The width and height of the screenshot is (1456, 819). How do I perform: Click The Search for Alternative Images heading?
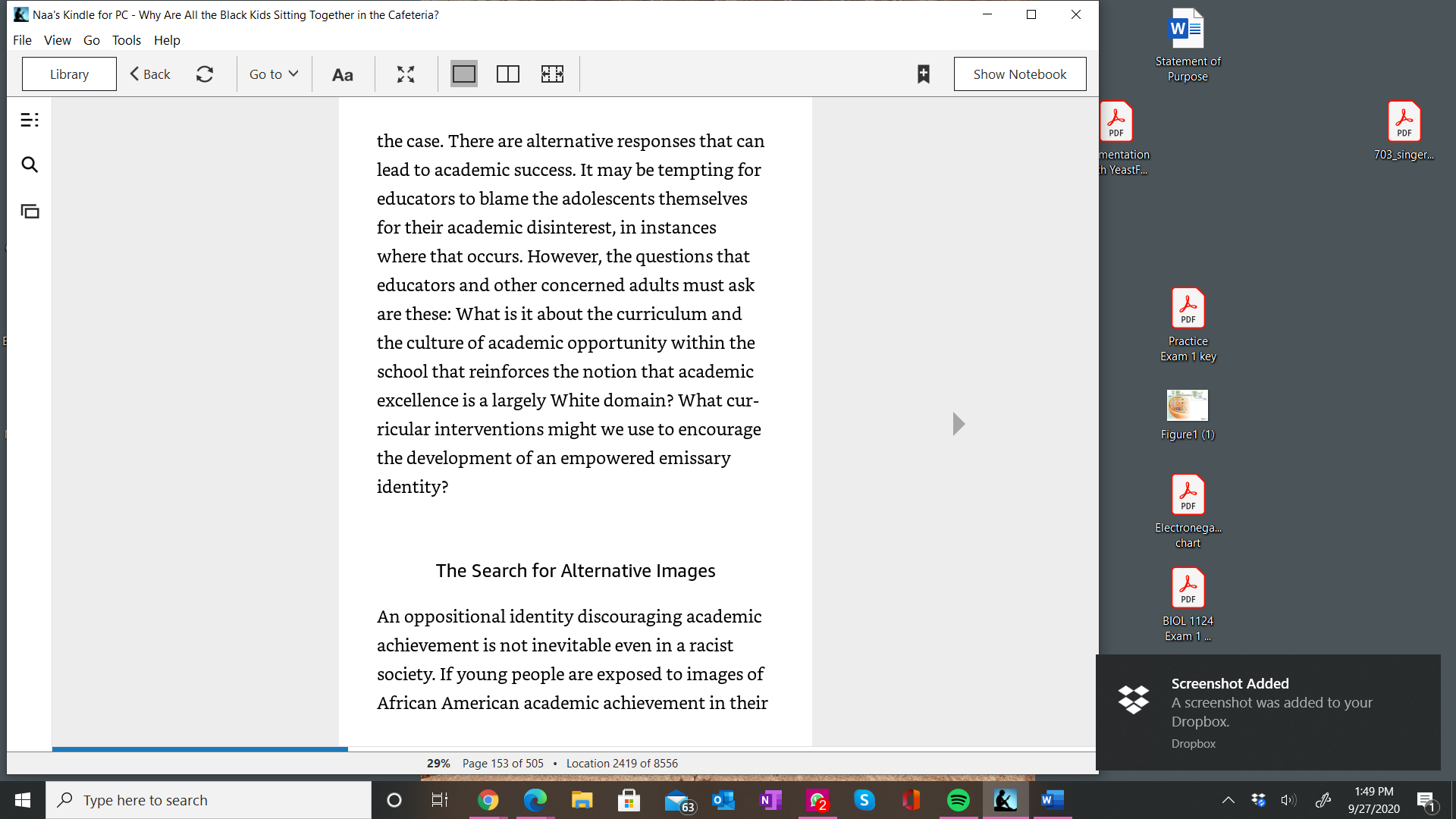point(576,571)
